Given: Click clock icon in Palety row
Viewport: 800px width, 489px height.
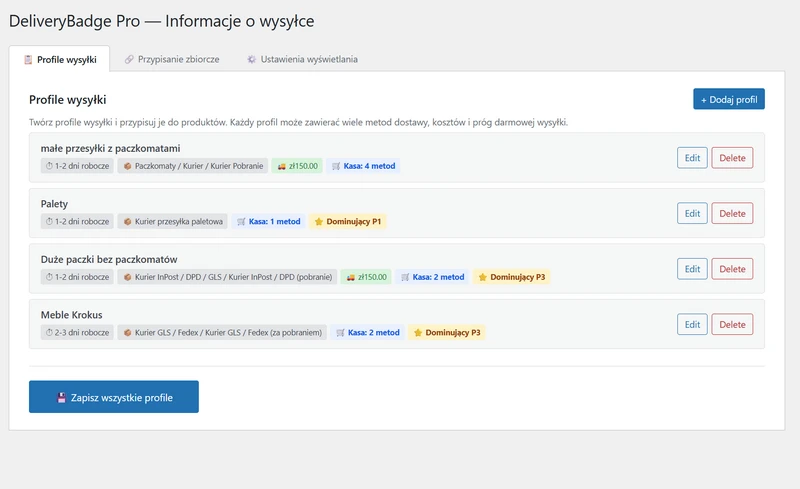Looking at the screenshot, I should pos(49,222).
